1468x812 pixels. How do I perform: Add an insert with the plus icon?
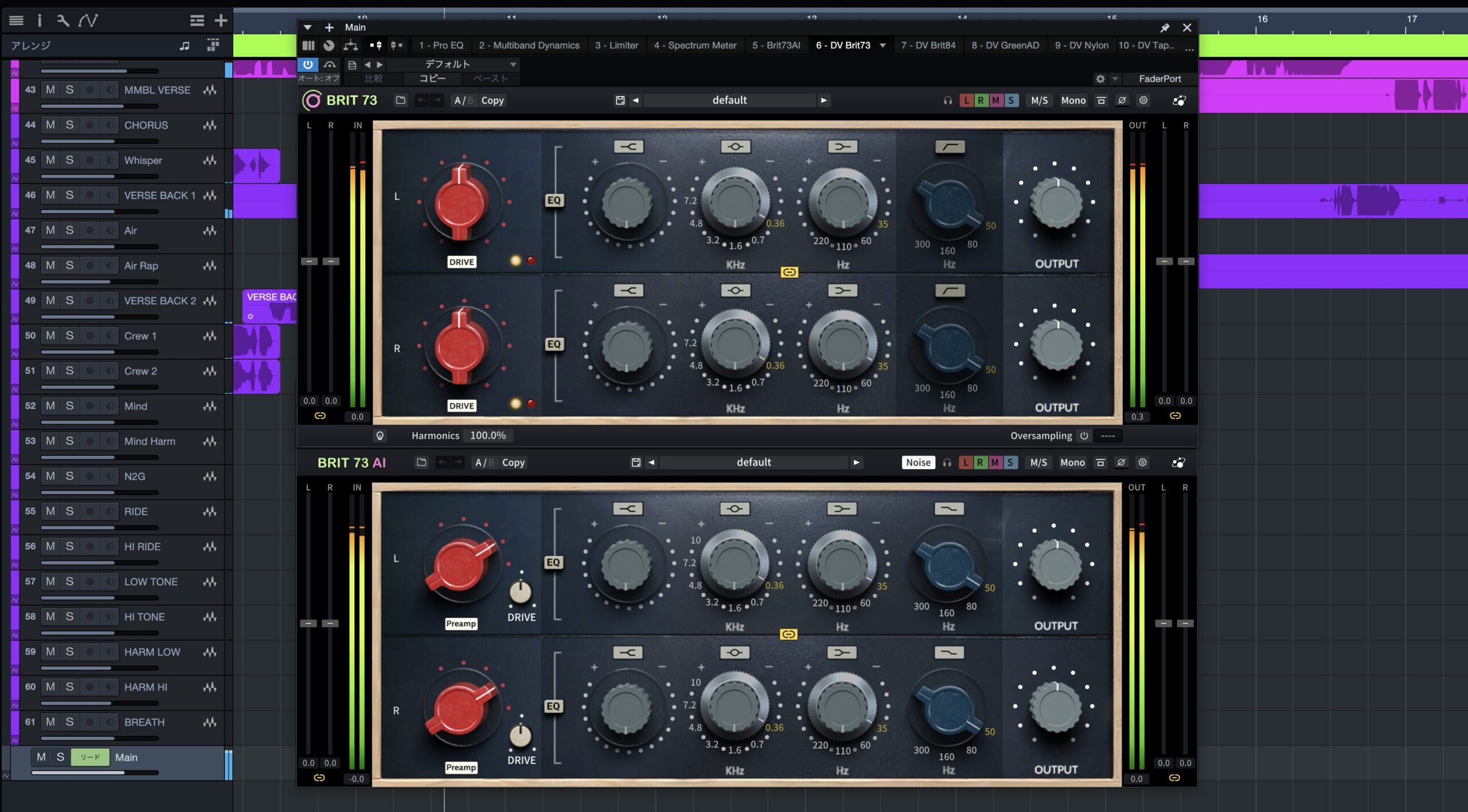[329, 28]
